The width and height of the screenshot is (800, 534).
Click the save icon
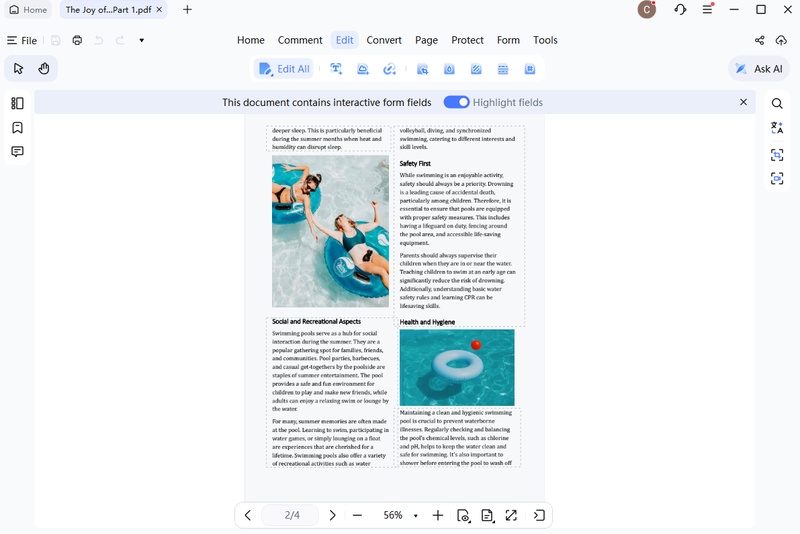pyautogui.click(x=56, y=40)
